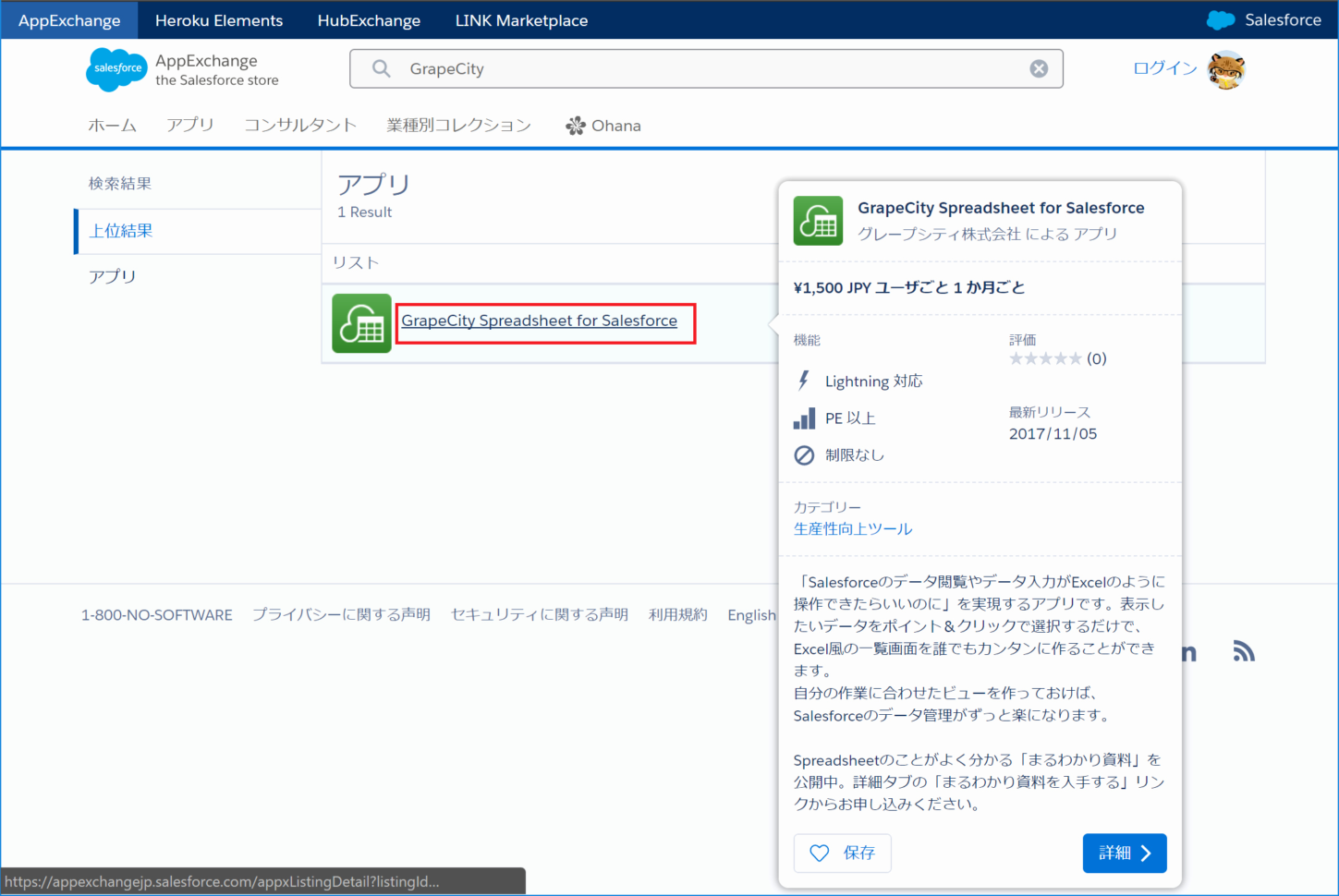This screenshot has width=1339, height=896.
Task: Click the app icon in popup card
Action: (818, 221)
